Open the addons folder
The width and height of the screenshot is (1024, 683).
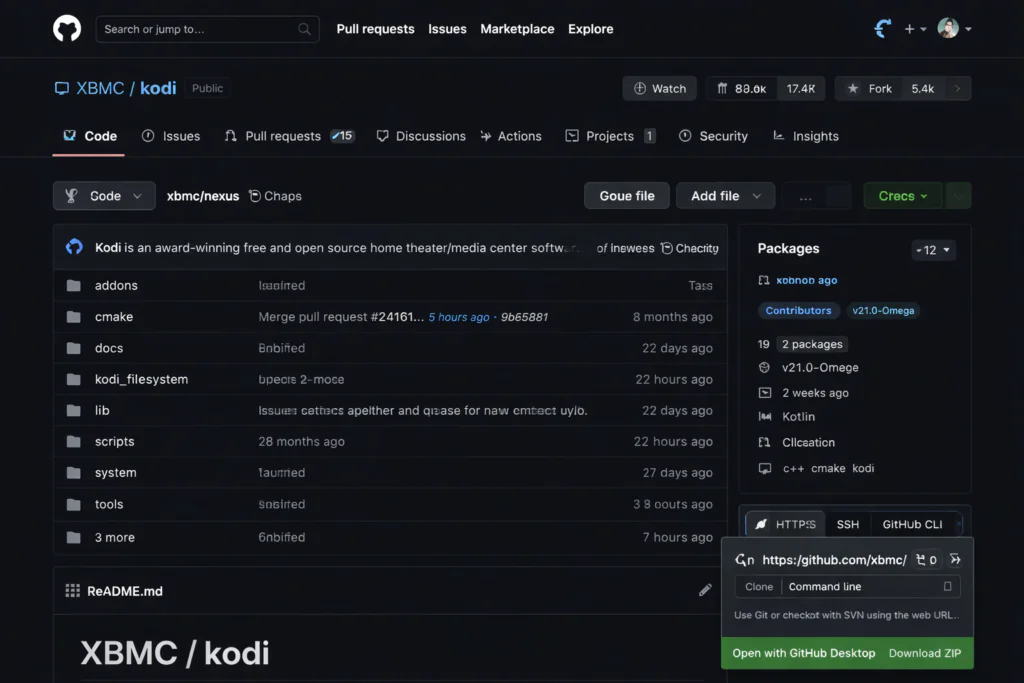(116, 285)
